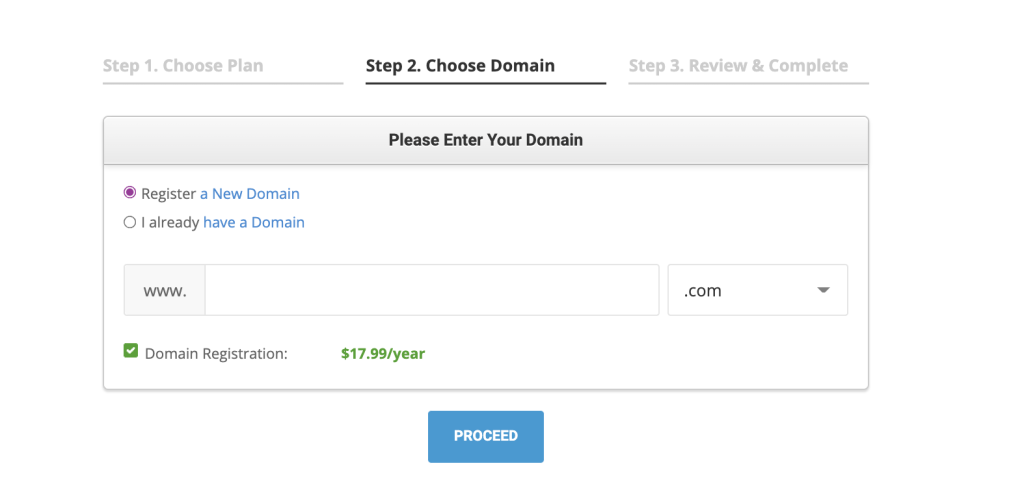Click into the domain name text field
Screen dimensions: 1024x494
(x=431, y=290)
